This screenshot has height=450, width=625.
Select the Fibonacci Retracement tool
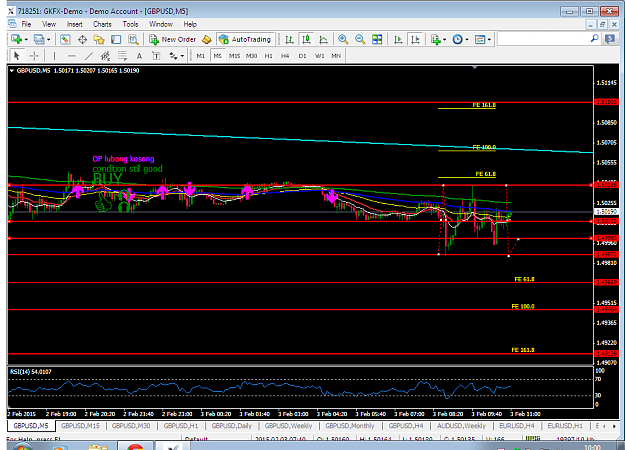pos(122,56)
